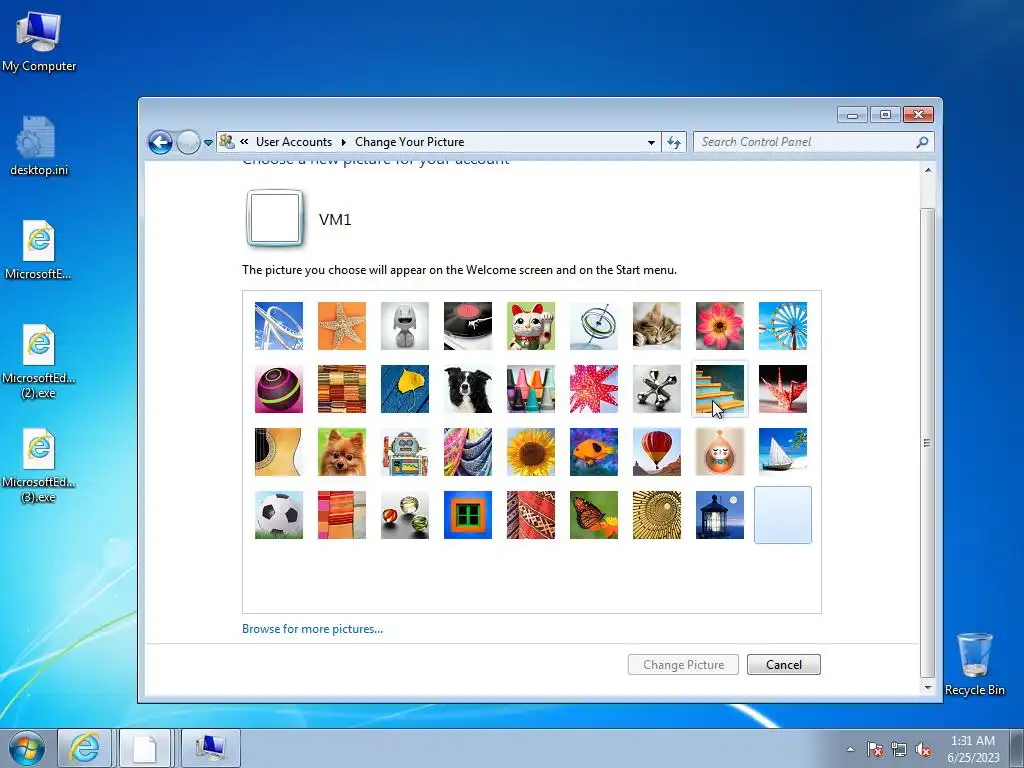Pick the soccer ball picture

[279, 515]
